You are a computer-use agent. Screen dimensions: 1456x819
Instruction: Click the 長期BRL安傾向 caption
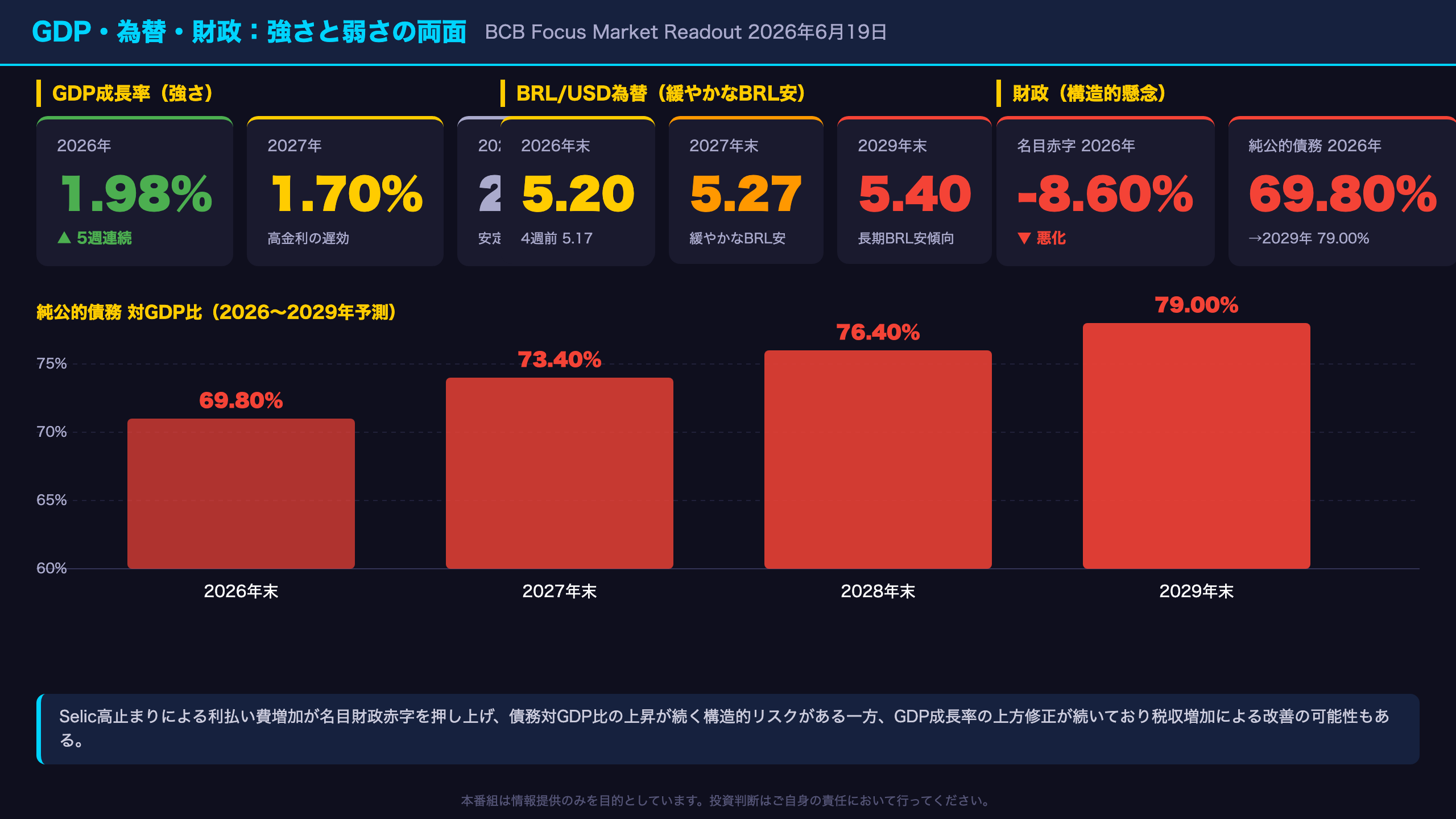click(x=906, y=238)
